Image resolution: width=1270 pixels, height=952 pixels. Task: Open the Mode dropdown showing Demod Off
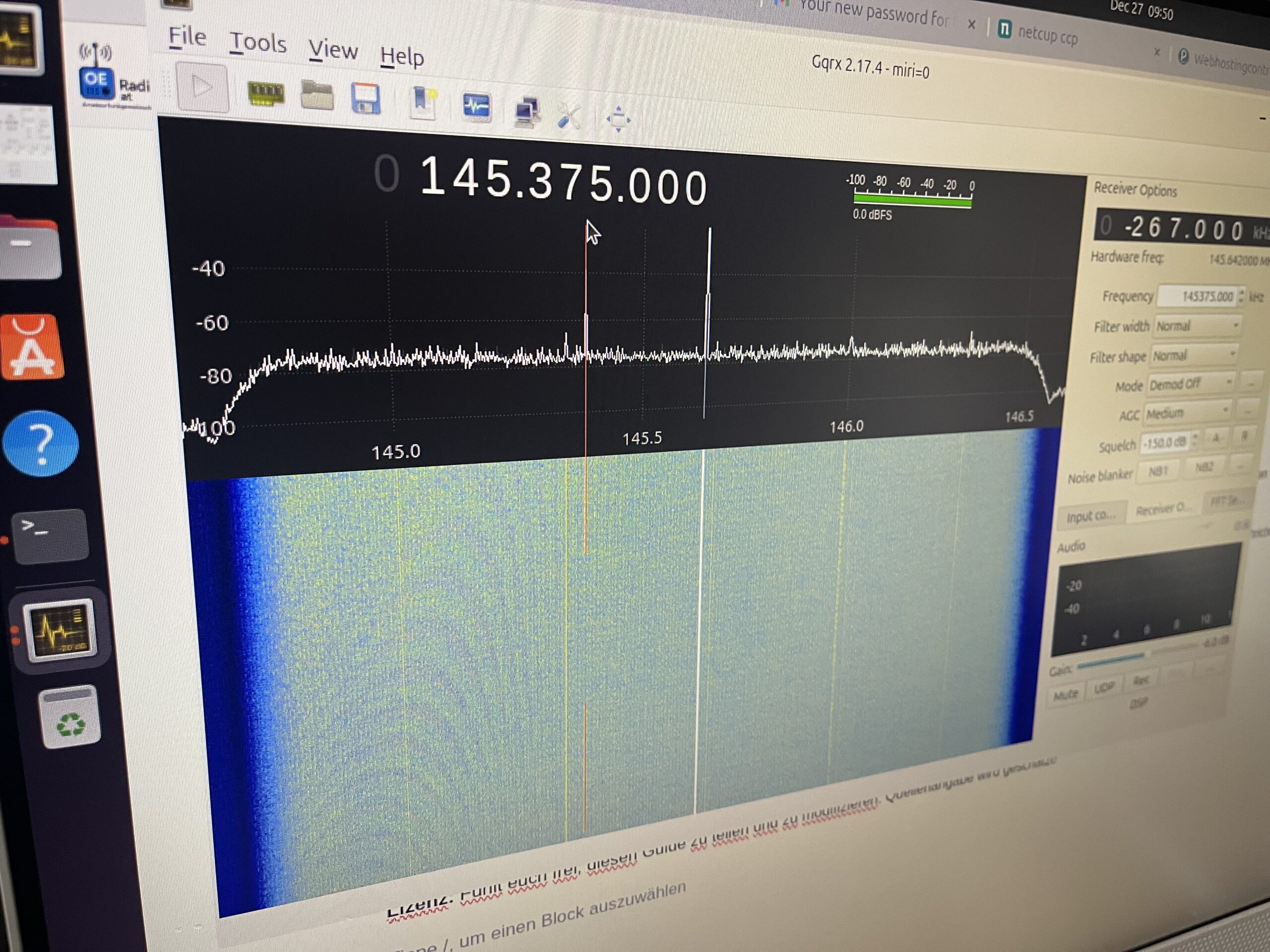tap(1193, 384)
